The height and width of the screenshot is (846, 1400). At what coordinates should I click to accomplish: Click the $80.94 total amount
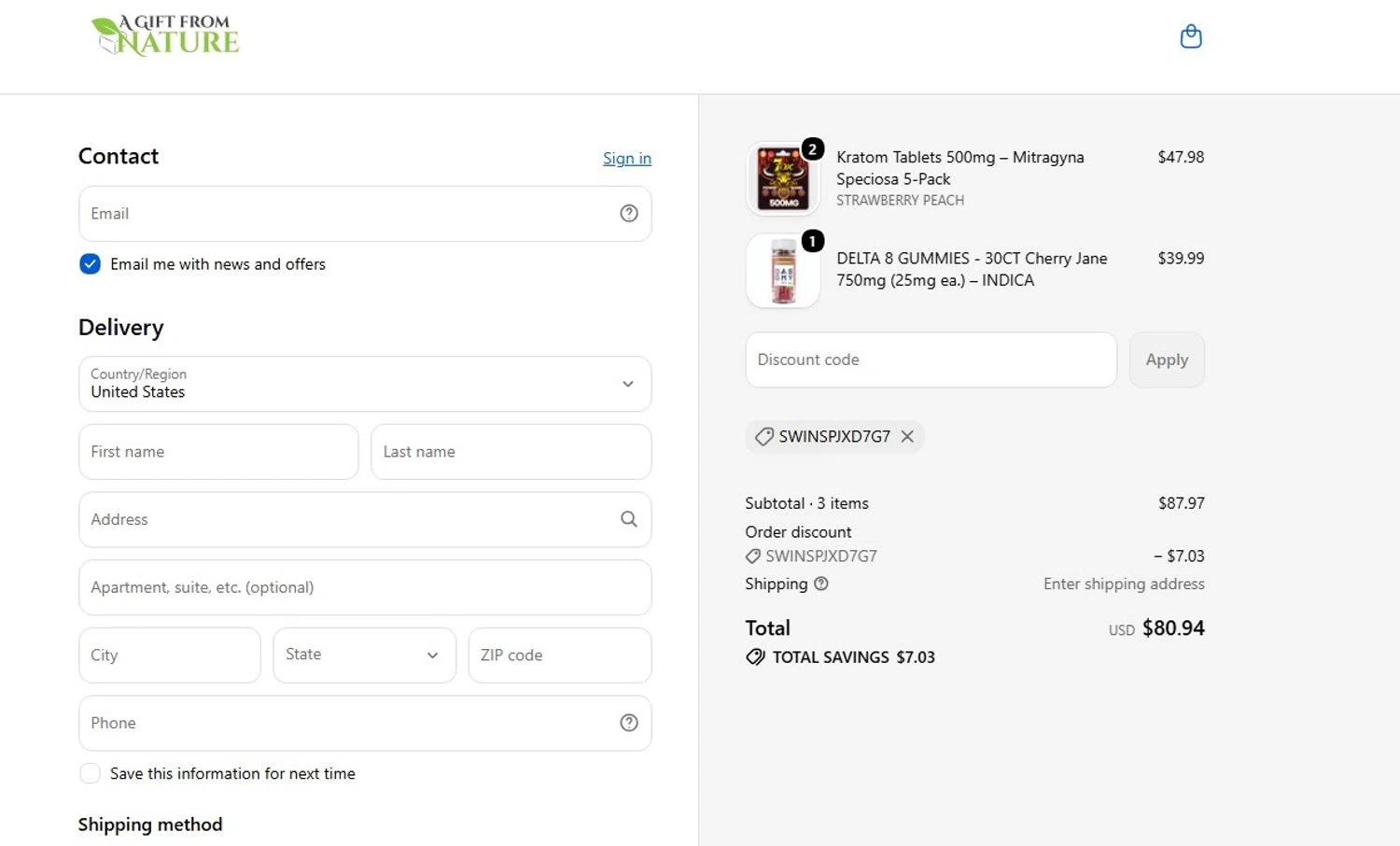point(1173,627)
